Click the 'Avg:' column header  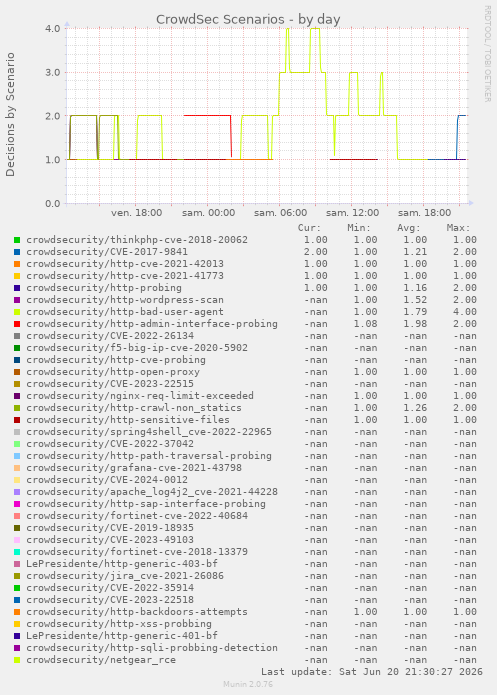click(409, 228)
